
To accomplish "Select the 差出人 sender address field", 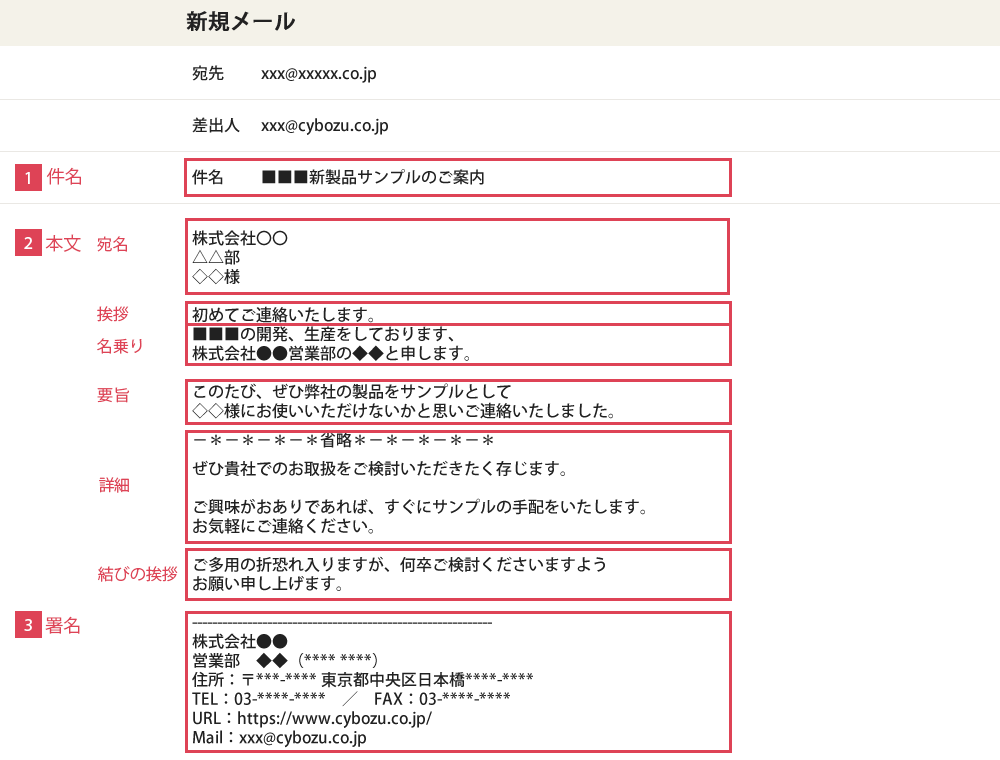I will tap(324, 125).
